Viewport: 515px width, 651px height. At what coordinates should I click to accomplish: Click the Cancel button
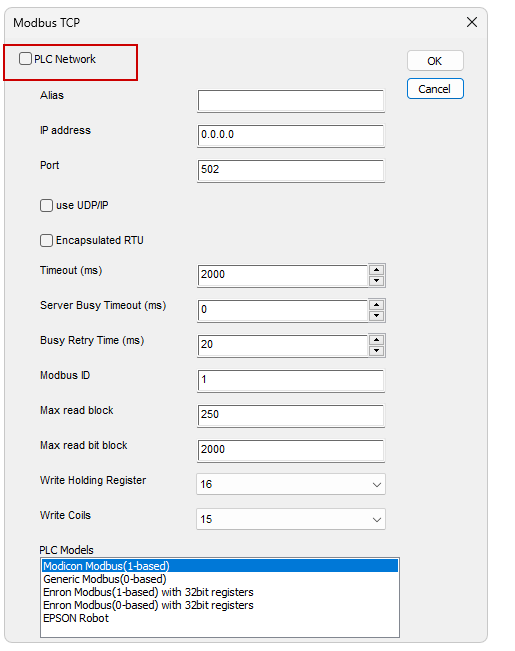tap(435, 89)
